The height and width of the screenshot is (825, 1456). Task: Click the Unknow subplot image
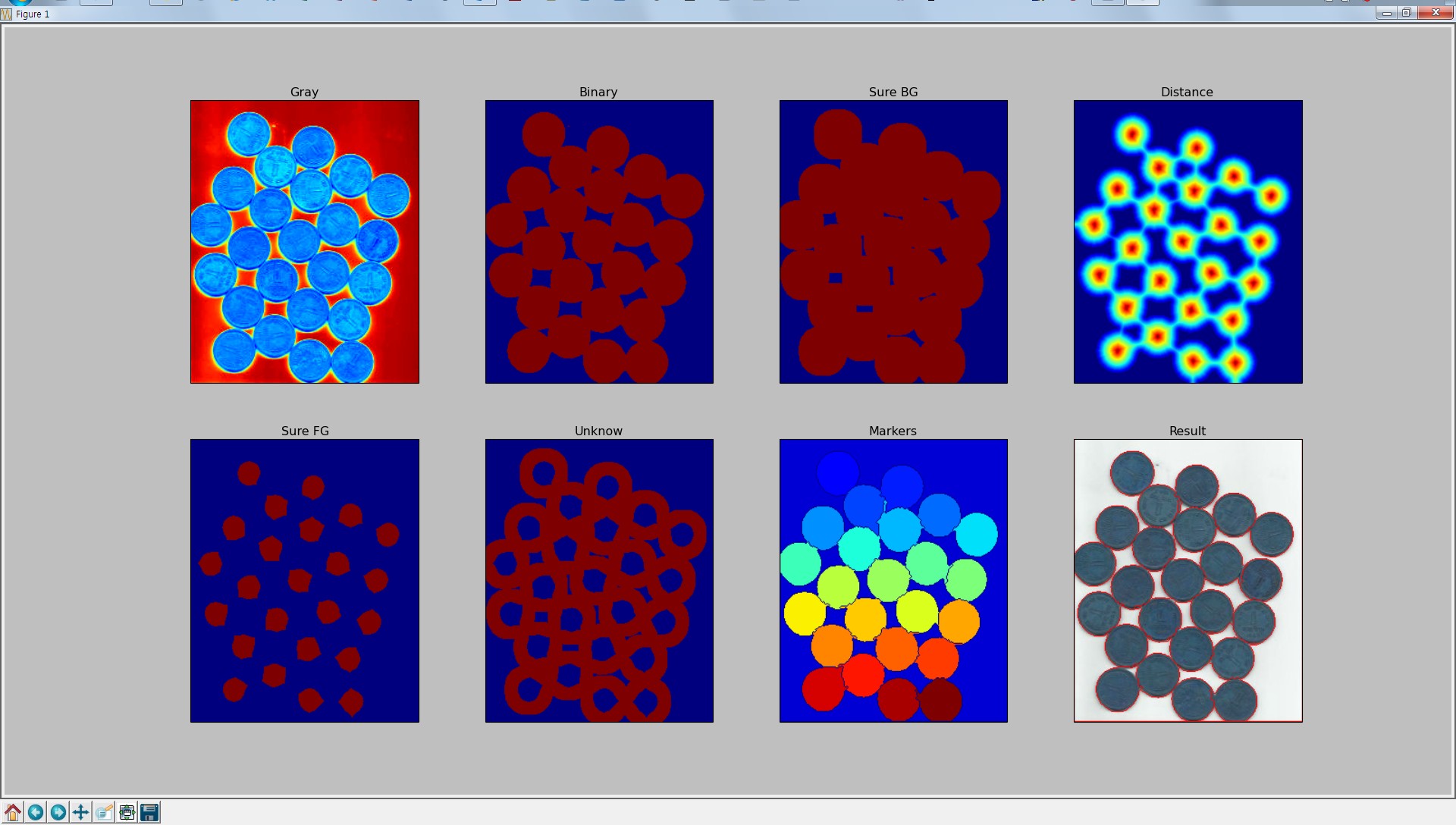click(599, 581)
